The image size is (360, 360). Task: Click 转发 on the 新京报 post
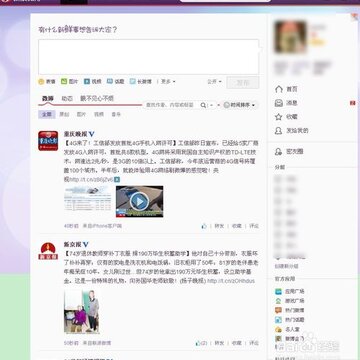(219, 343)
